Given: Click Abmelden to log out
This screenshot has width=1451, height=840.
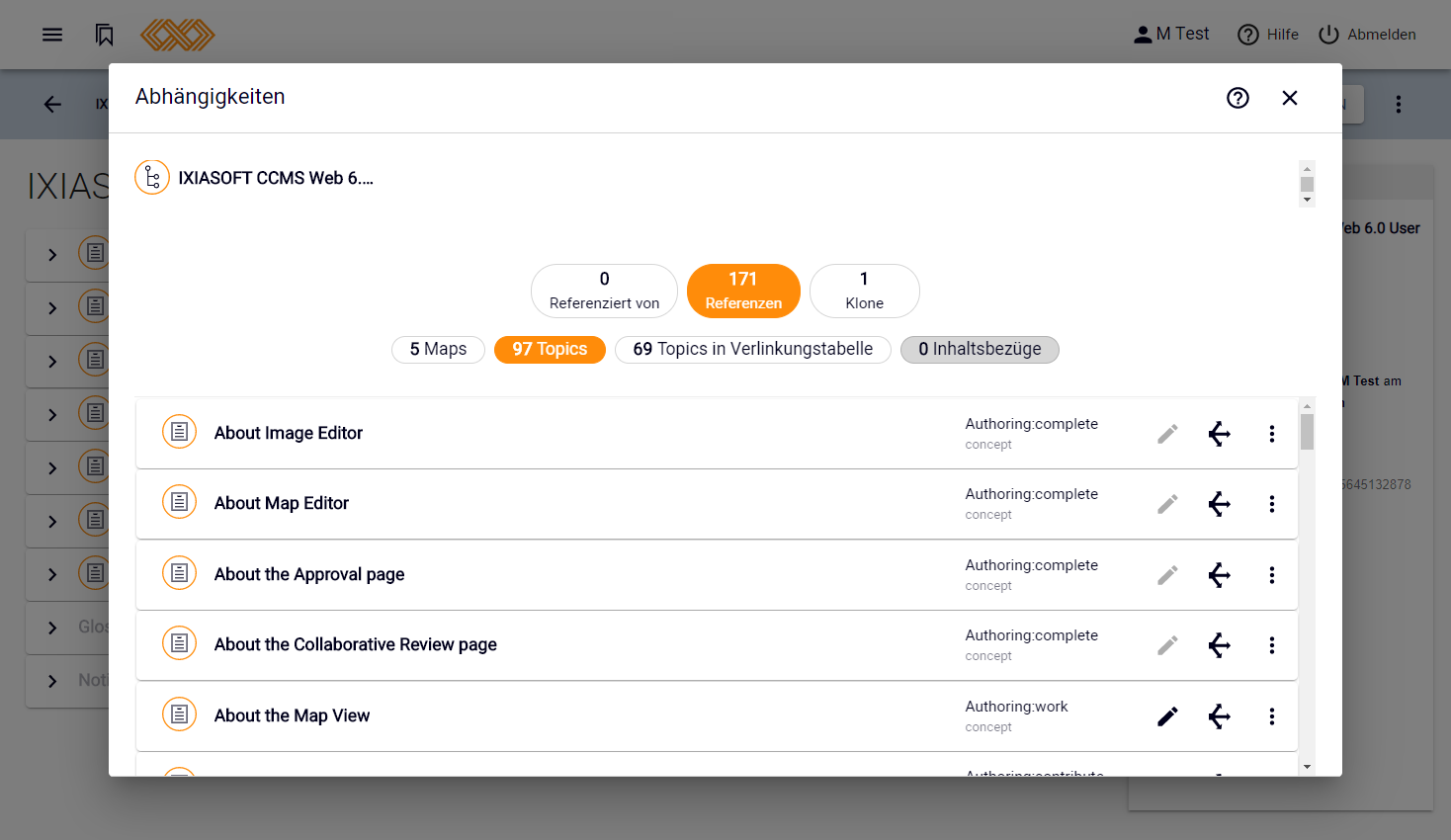Looking at the screenshot, I should (x=1367, y=34).
